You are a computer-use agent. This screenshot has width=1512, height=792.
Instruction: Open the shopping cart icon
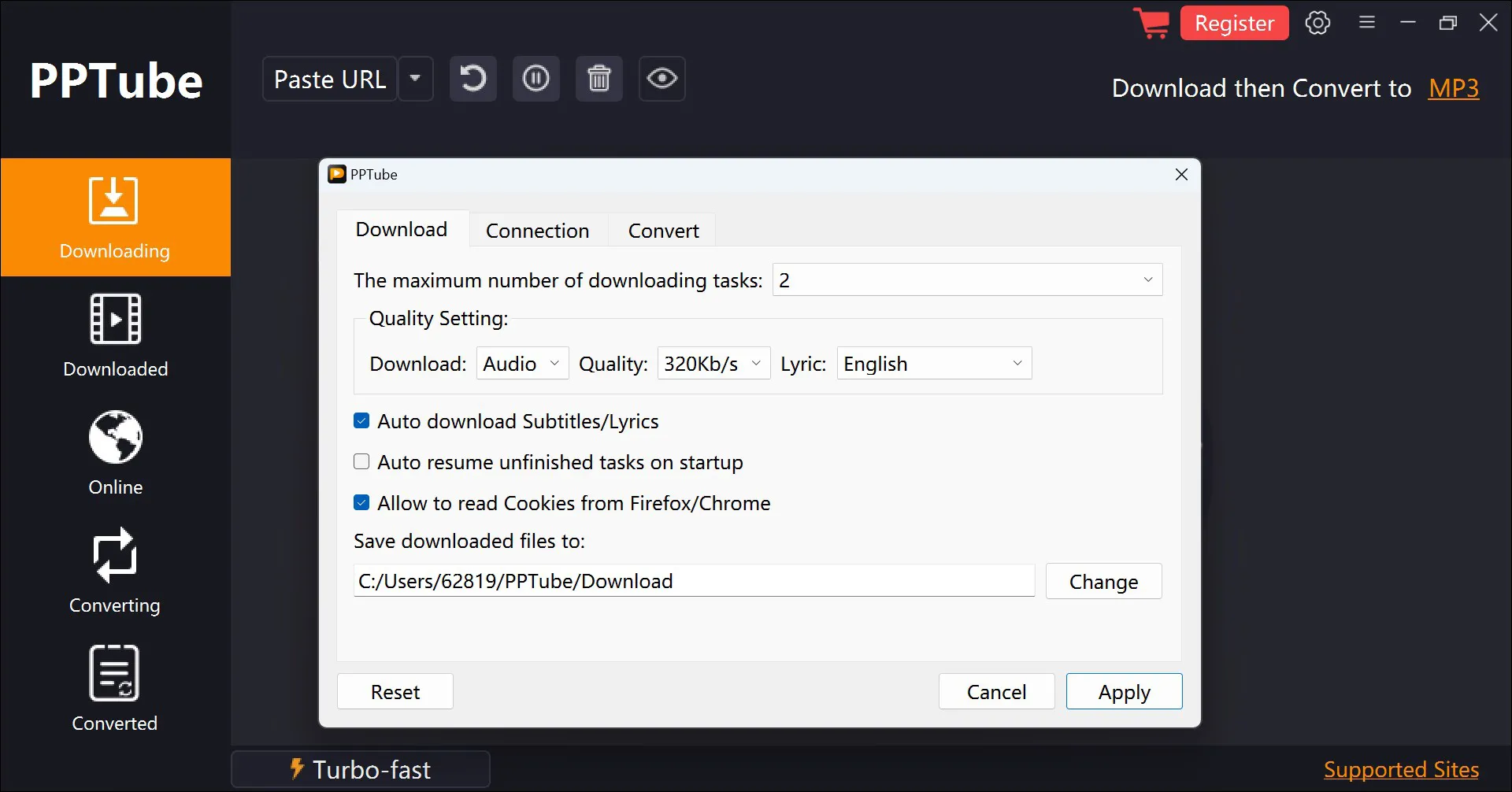[x=1152, y=23]
